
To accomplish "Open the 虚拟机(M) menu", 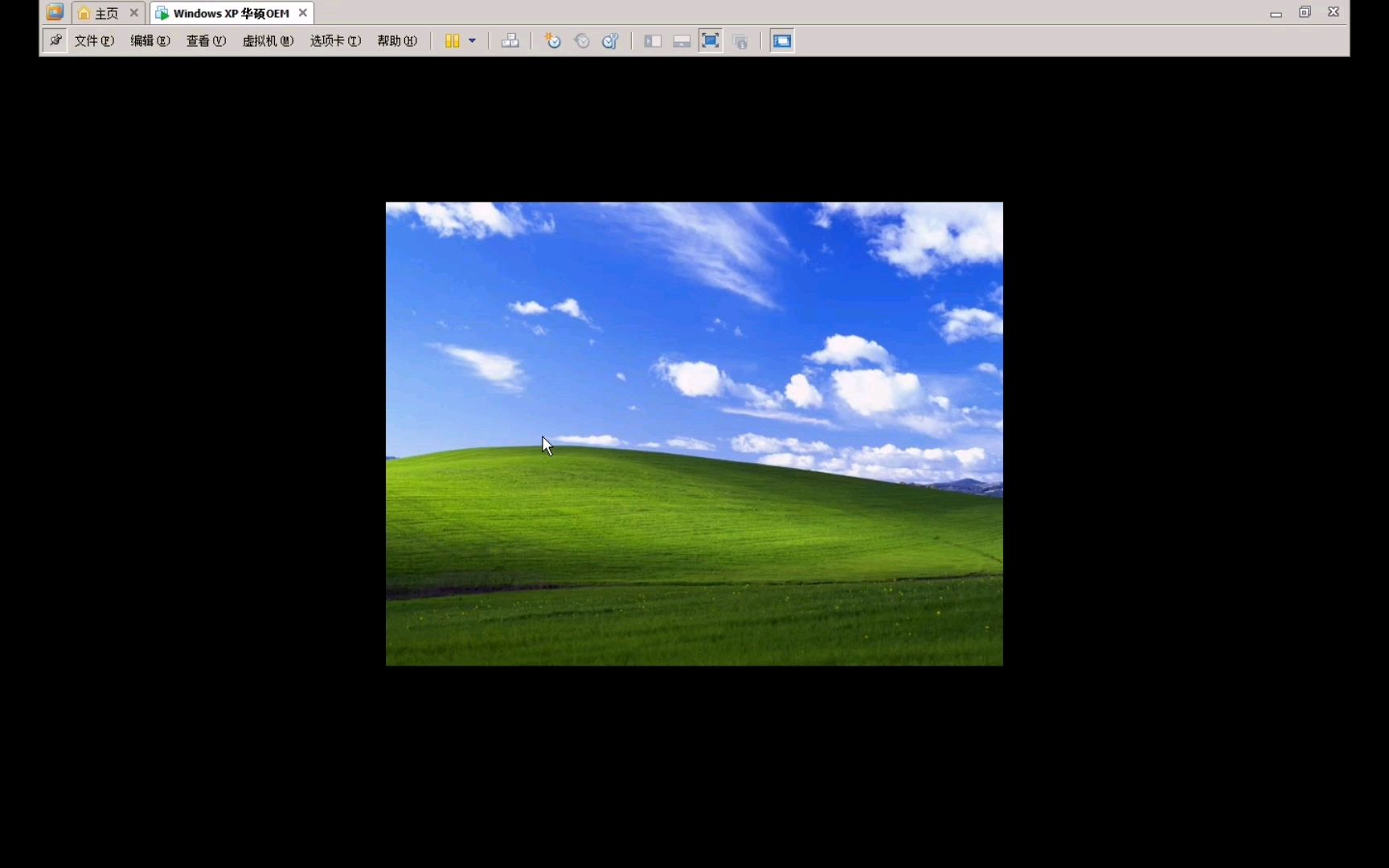I will 268,41.
